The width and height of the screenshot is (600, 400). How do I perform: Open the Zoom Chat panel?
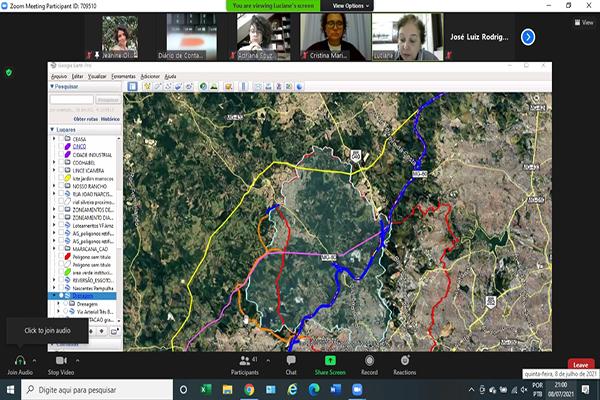point(291,365)
